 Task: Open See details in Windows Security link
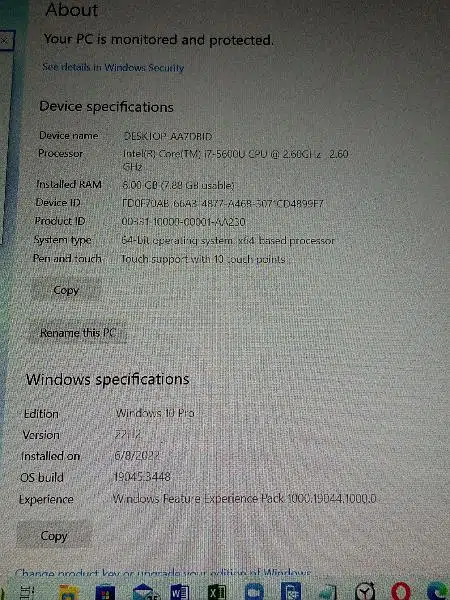pos(113,67)
